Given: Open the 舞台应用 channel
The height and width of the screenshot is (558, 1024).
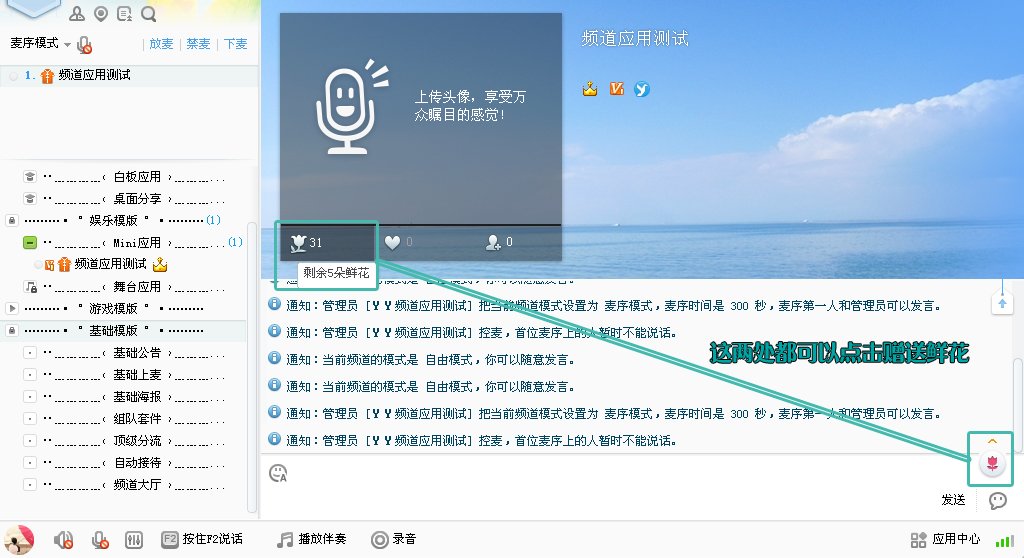Looking at the screenshot, I should [136, 287].
